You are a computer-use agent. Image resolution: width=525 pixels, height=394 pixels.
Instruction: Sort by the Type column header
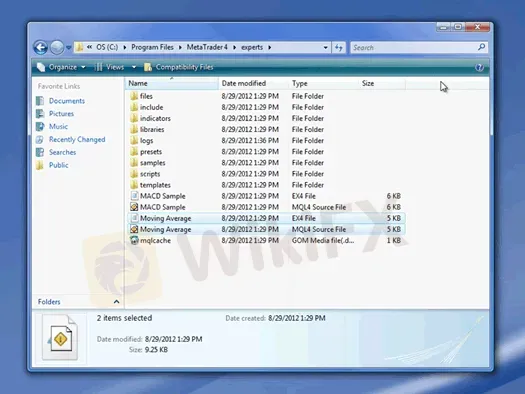(323, 83)
